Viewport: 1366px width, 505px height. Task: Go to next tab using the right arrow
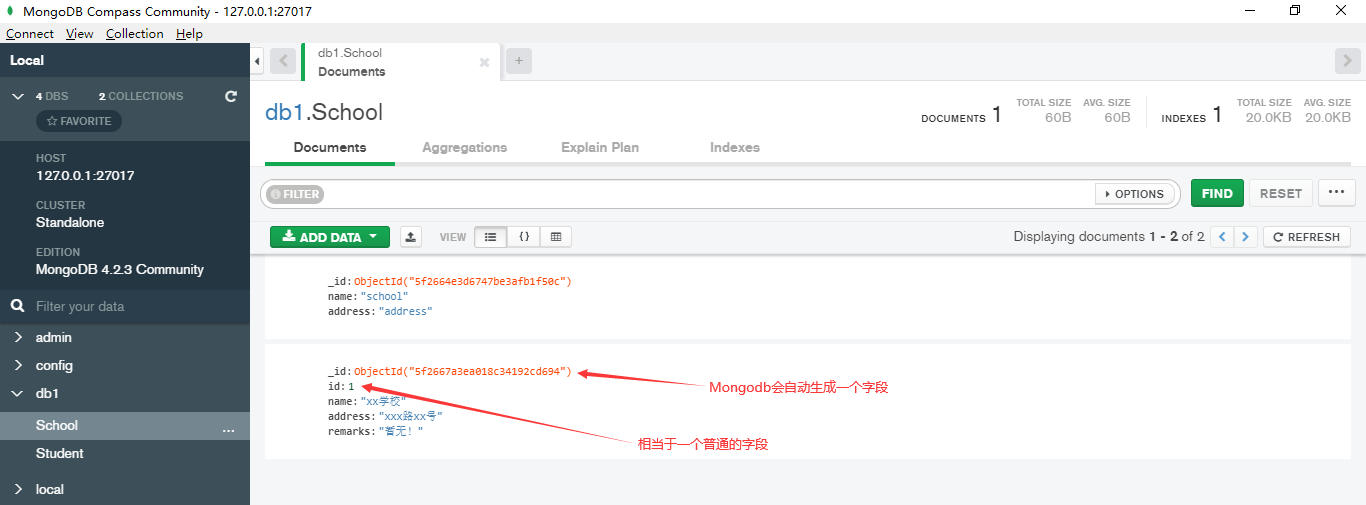pyautogui.click(x=1347, y=61)
